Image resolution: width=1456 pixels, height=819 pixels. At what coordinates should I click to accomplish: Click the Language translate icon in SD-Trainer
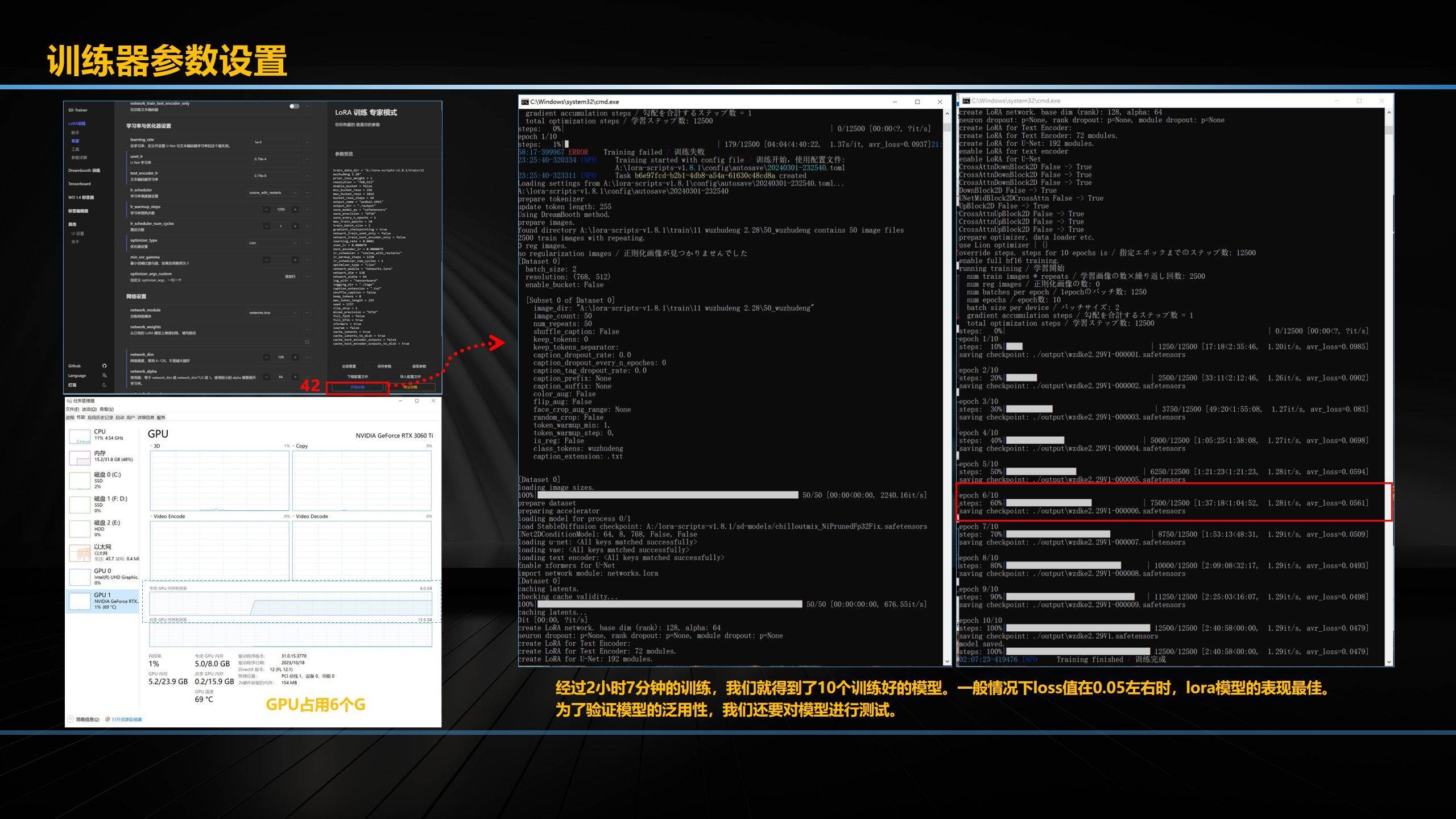coord(105,375)
